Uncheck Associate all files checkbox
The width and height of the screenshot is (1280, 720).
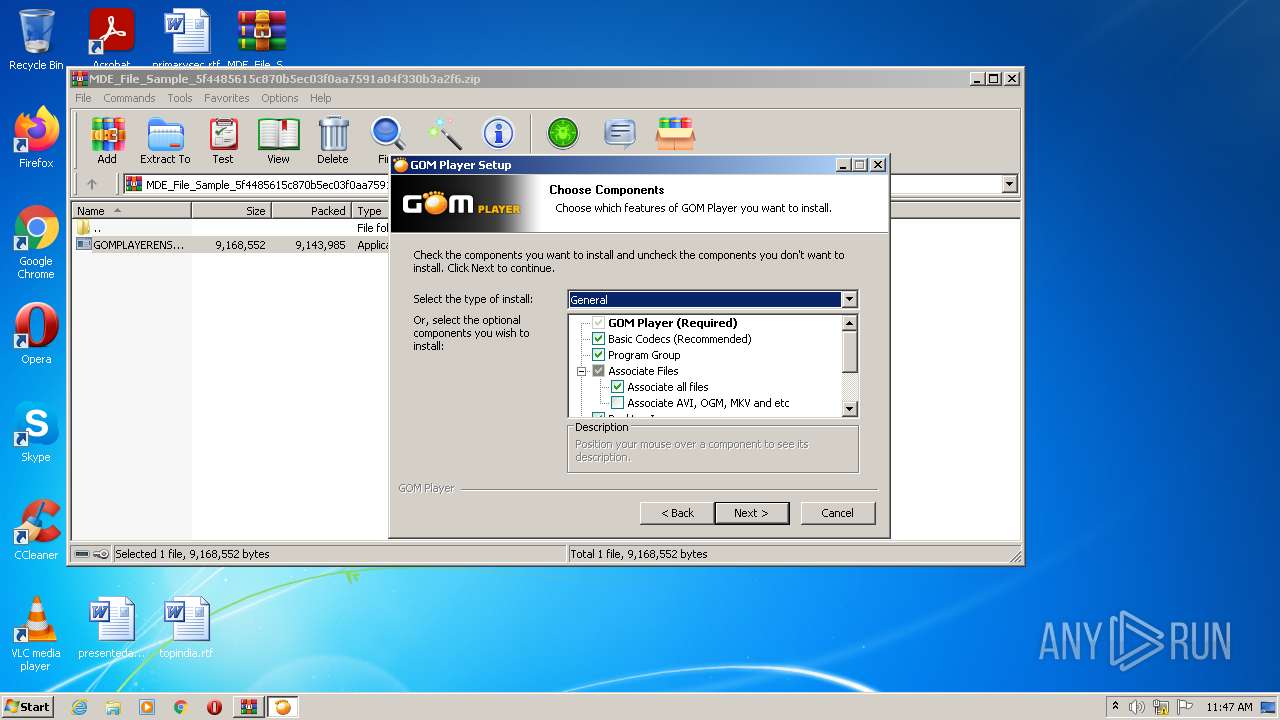click(618, 387)
